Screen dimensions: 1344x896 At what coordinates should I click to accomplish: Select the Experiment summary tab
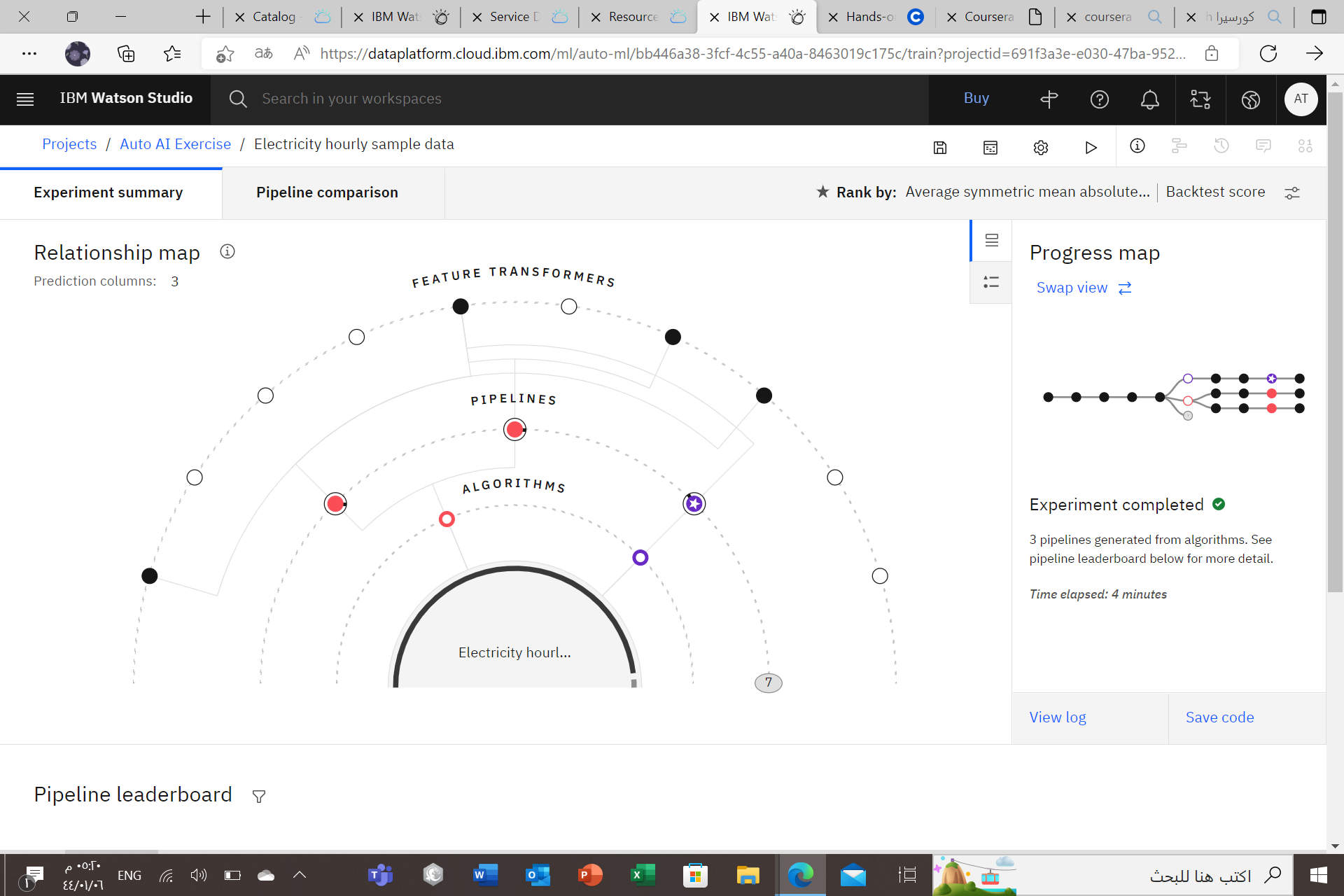(108, 192)
